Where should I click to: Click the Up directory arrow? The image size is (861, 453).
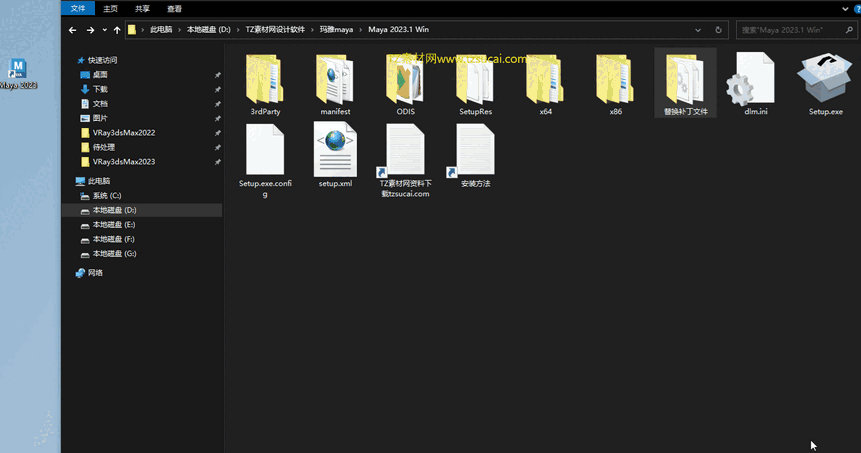(117, 30)
